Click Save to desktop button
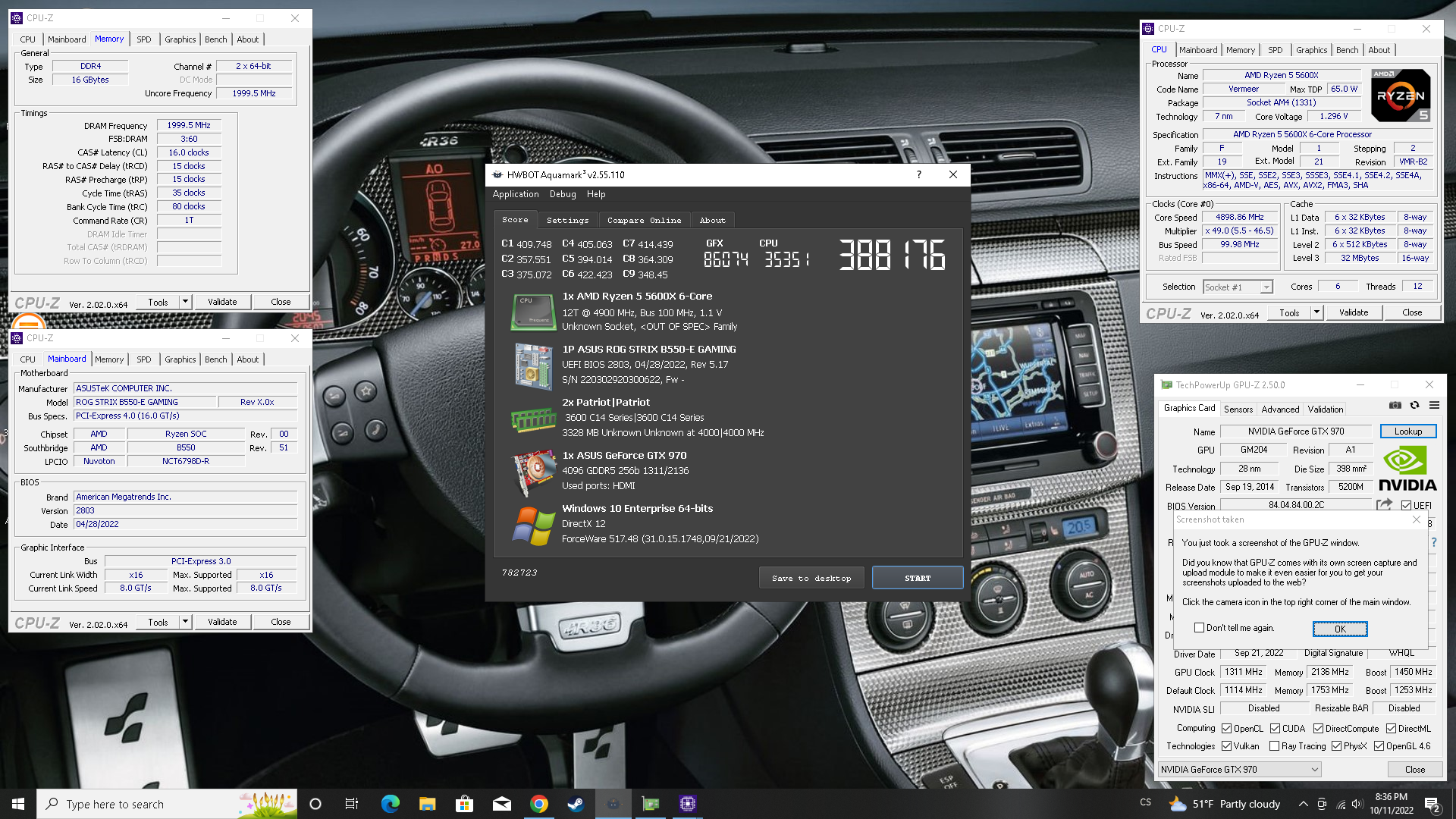The width and height of the screenshot is (1456, 819). (x=811, y=578)
